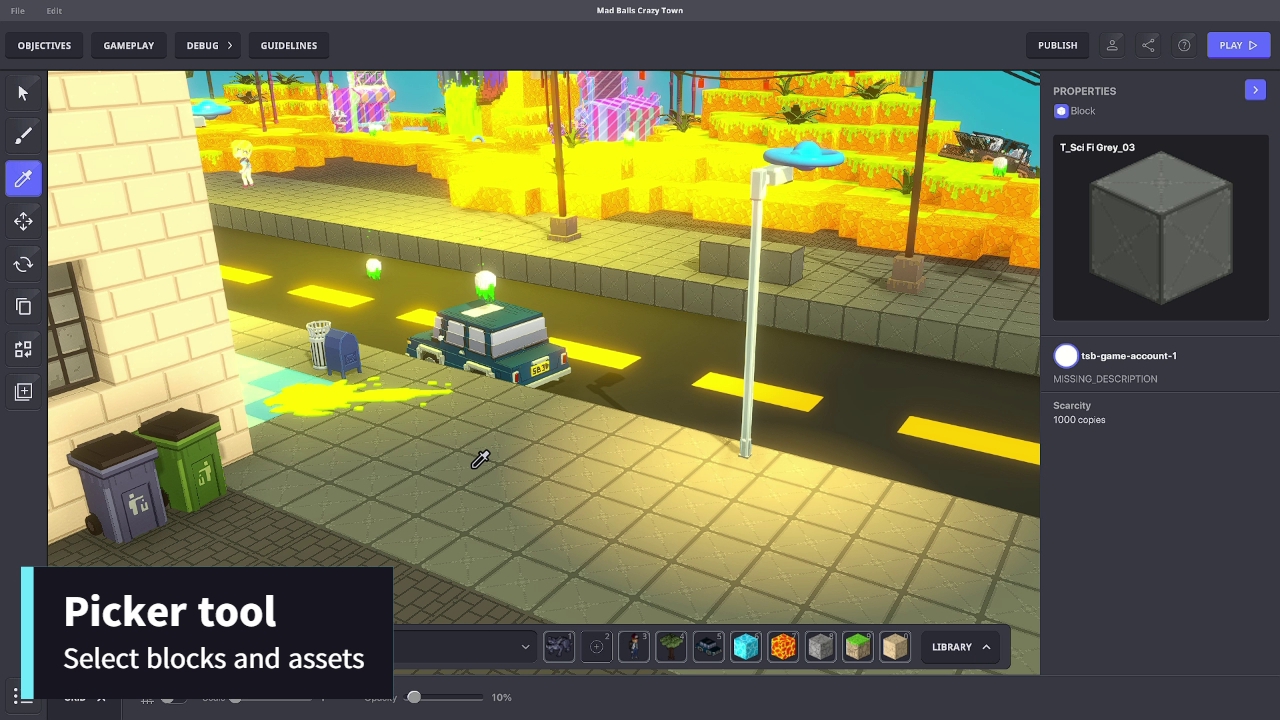Click the Share icon in top bar

pos(1148,45)
